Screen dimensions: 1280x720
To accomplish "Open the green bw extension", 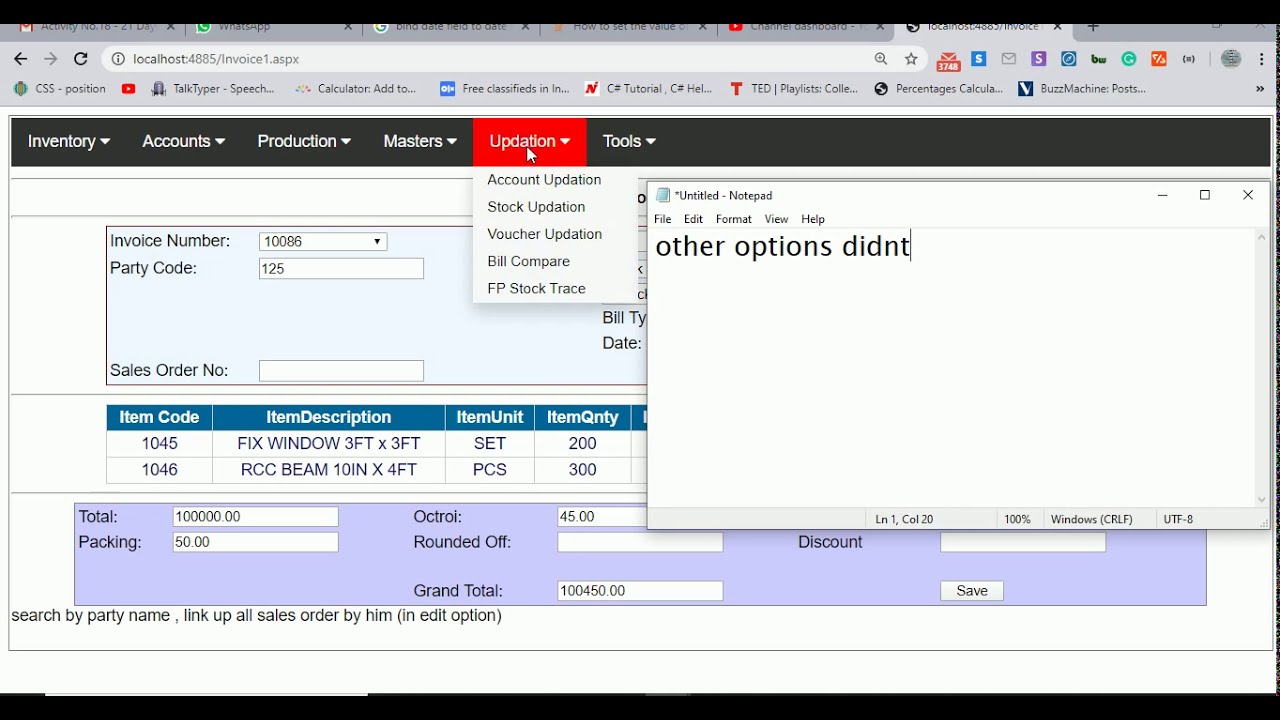I will click(x=1099, y=59).
